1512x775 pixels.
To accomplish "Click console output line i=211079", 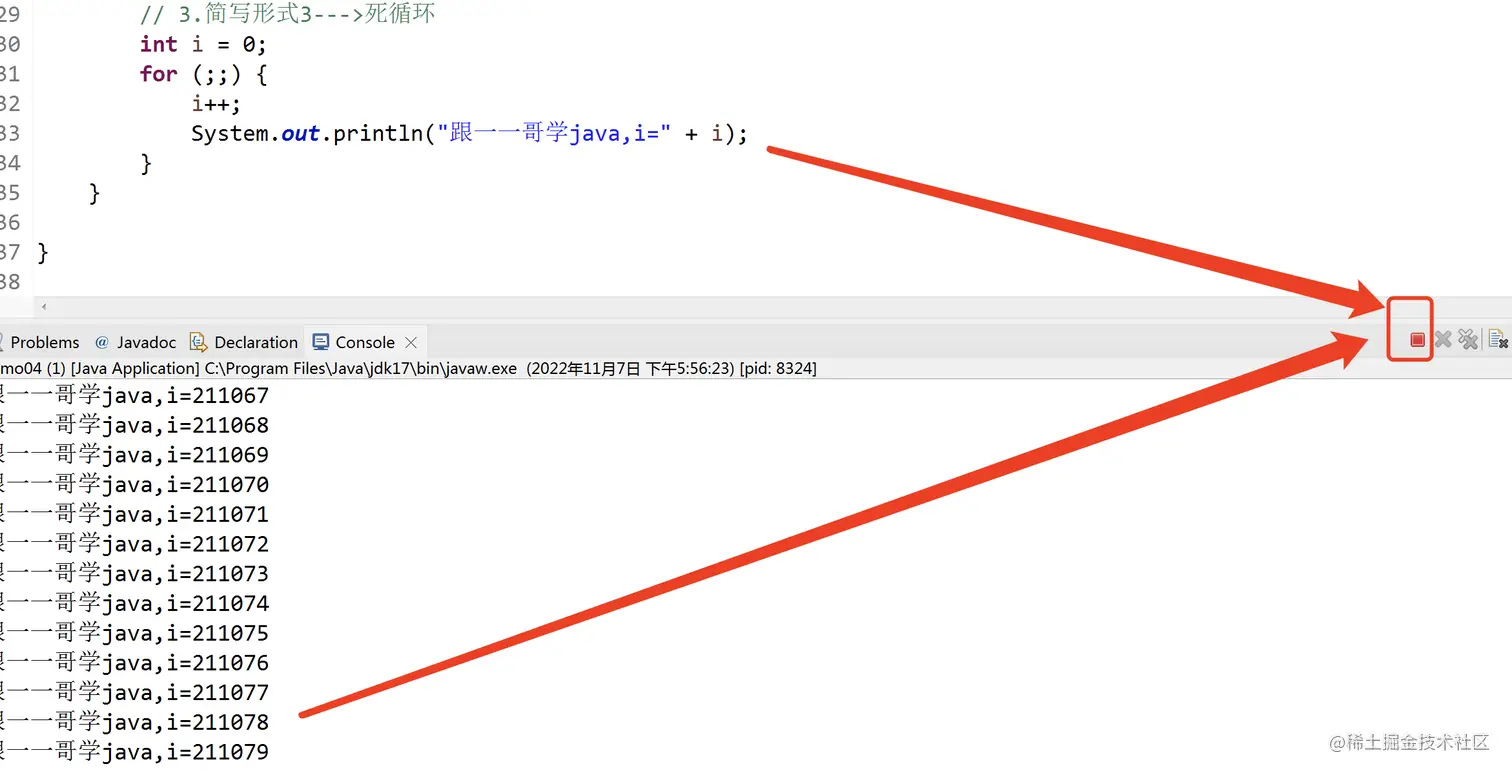I will (x=134, y=752).
